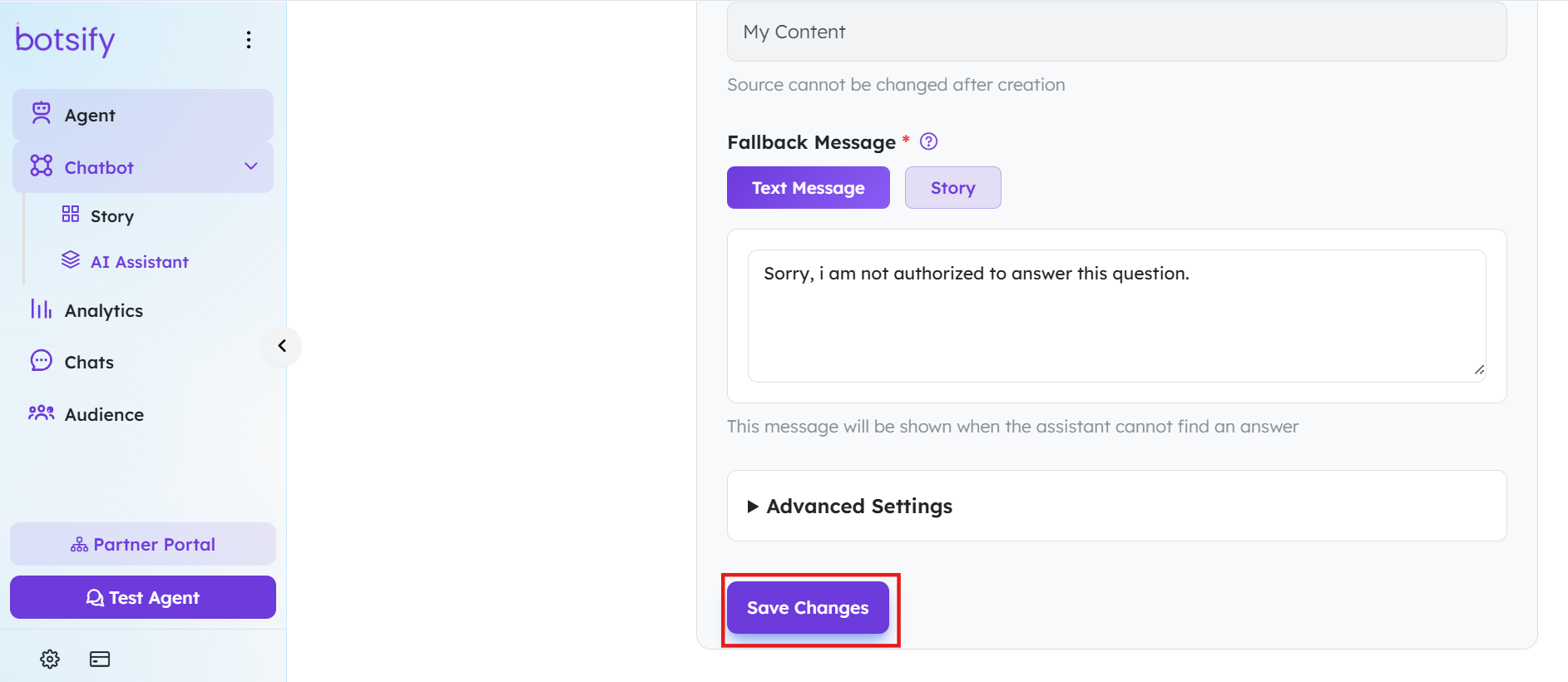Viewport: 1568px width, 682px height.
Task: Click Save Changes button
Action: [x=809, y=608]
